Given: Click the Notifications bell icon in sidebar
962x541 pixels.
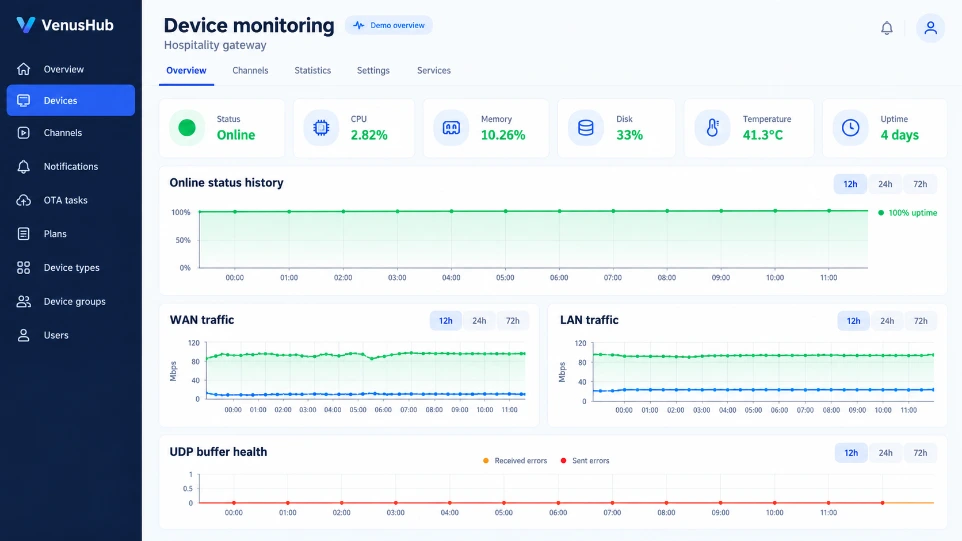Looking at the screenshot, I should tap(23, 166).
